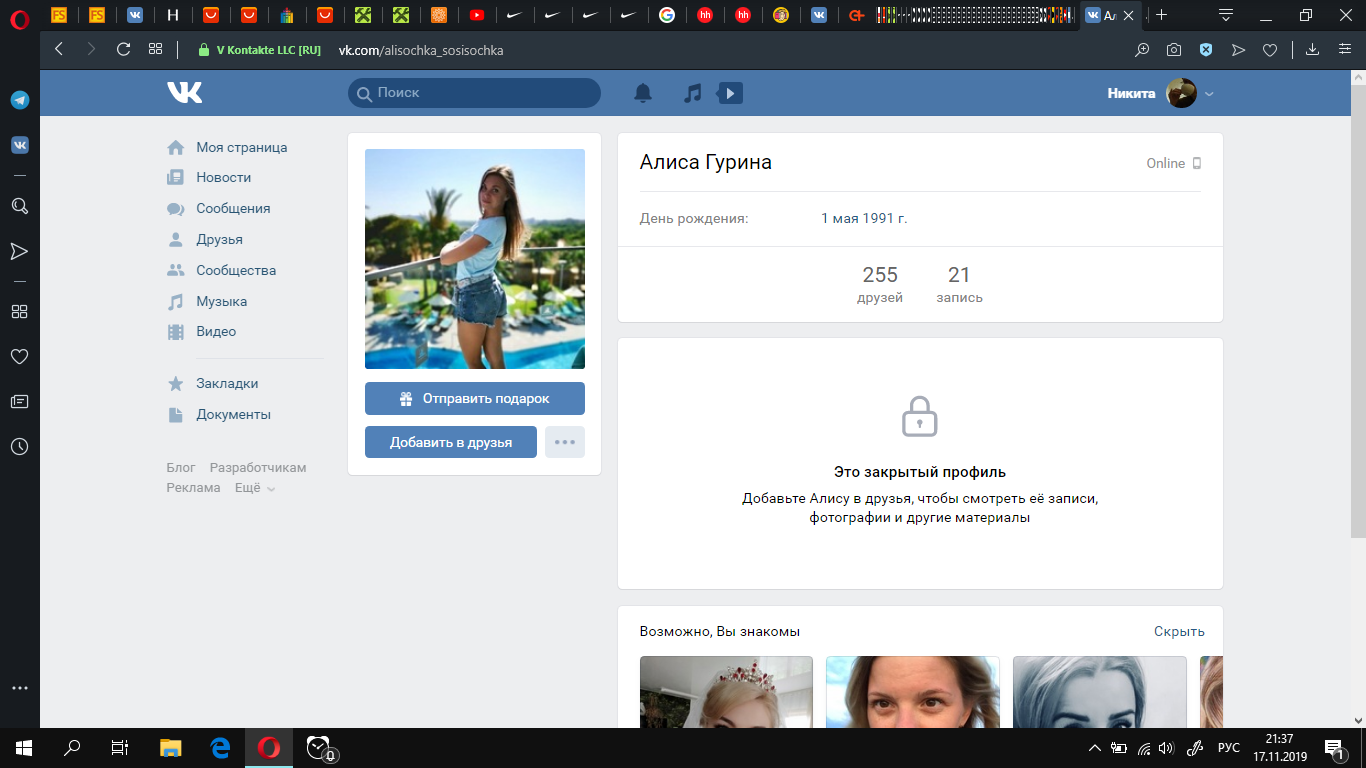Open Telegram in Opera sidebar
Screen dimensions: 1366x768
[x=19, y=100]
